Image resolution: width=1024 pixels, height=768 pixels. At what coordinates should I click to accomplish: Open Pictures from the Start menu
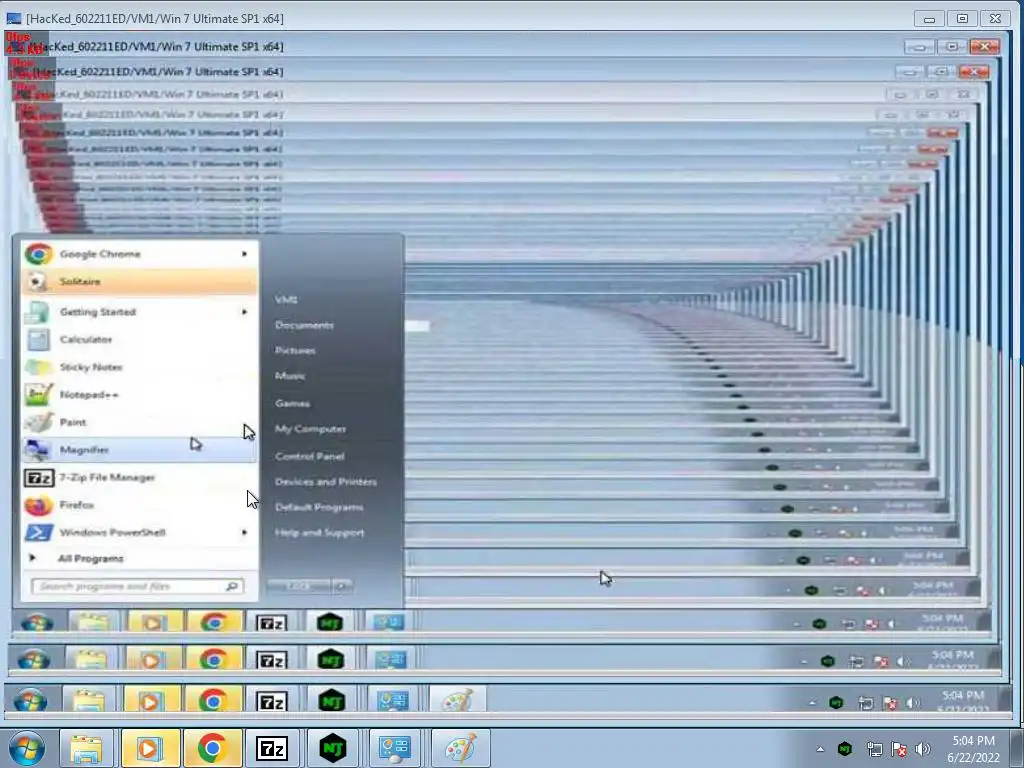[x=295, y=350]
